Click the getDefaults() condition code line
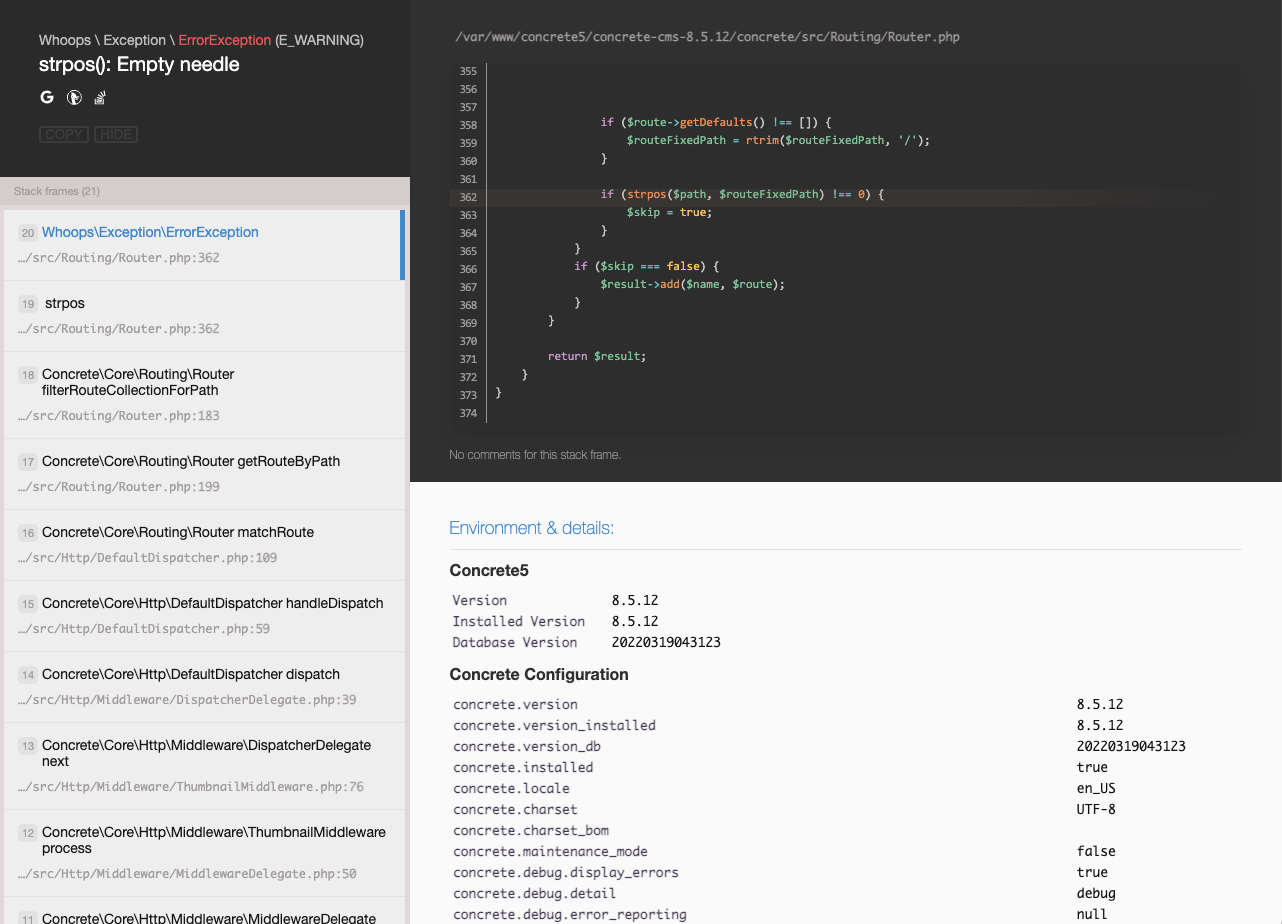Viewport: 1282px width, 924px height. [716, 123]
